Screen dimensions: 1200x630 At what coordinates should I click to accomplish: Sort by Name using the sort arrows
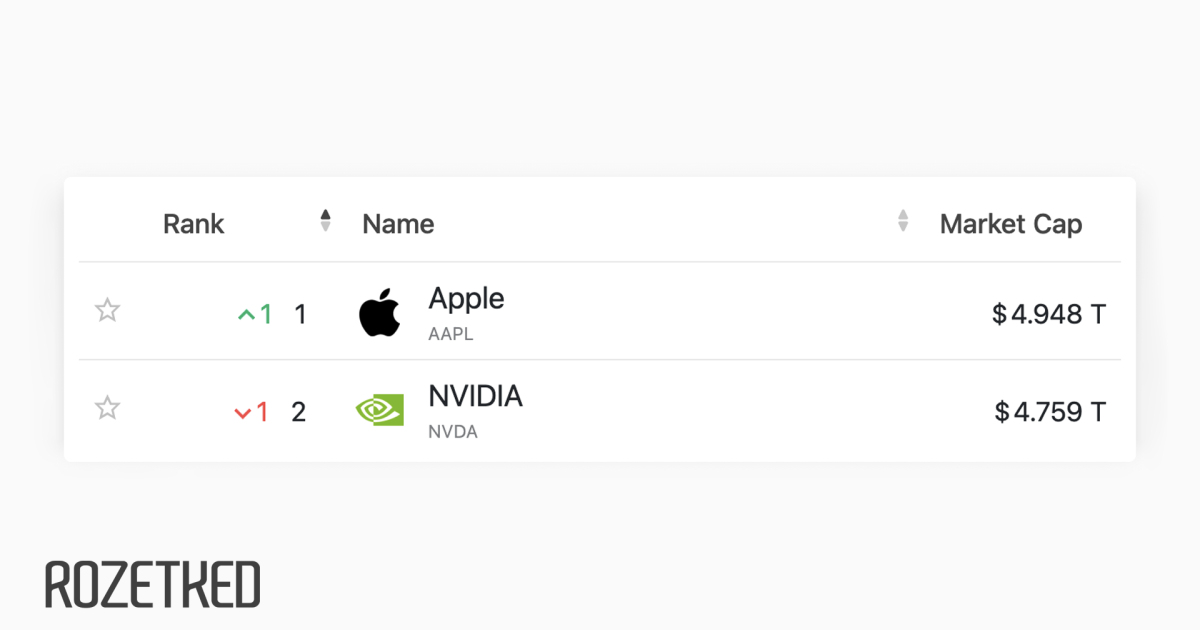pyautogui.click(x=903, y=221)
